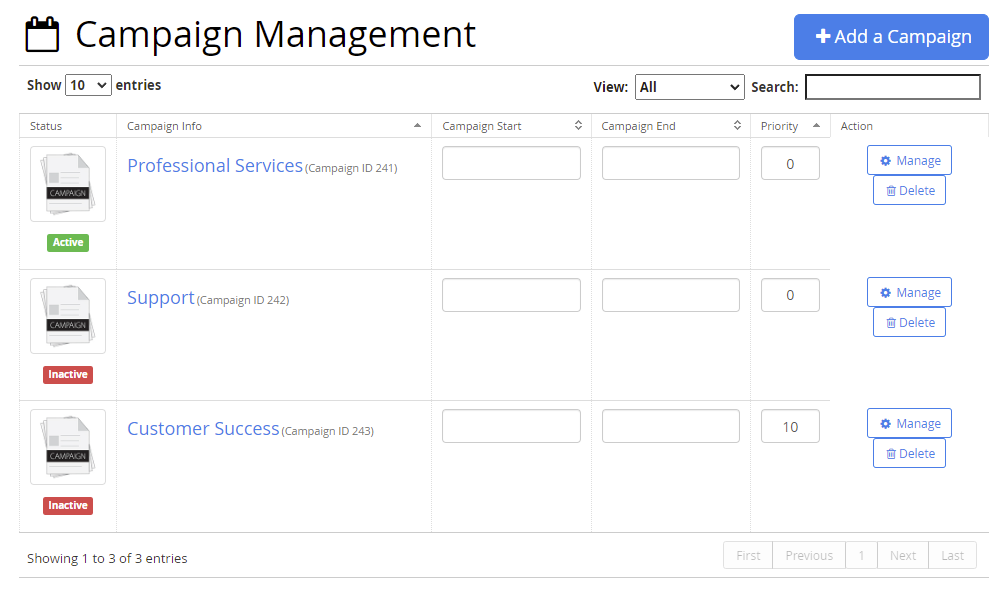Manage the Professional Services campaign
This screenshot has width=1003, height=591.
click(x=909, y=161)
